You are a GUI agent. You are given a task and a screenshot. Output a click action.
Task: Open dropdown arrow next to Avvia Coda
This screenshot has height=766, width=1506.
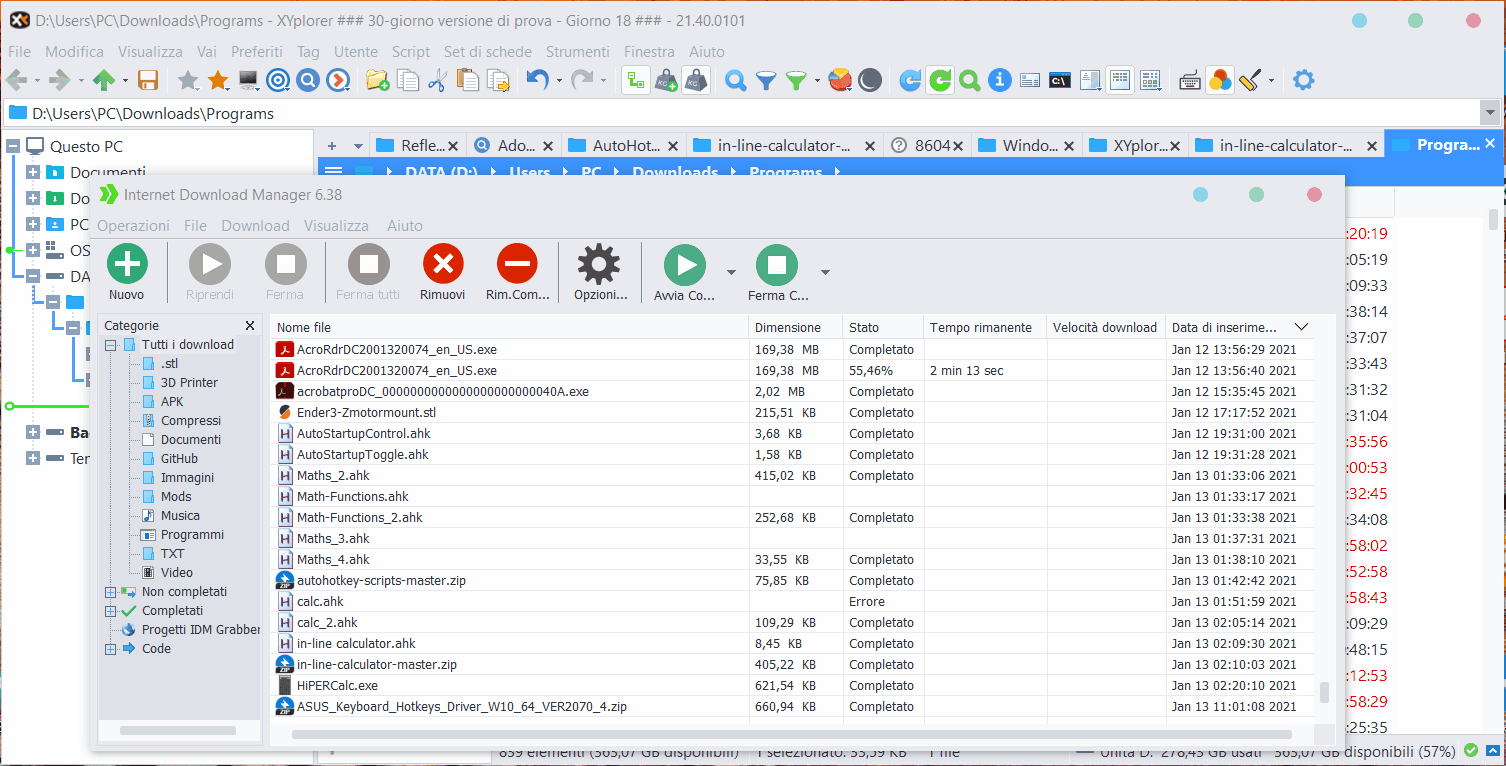pyautogui.click(x=731, y=271)
